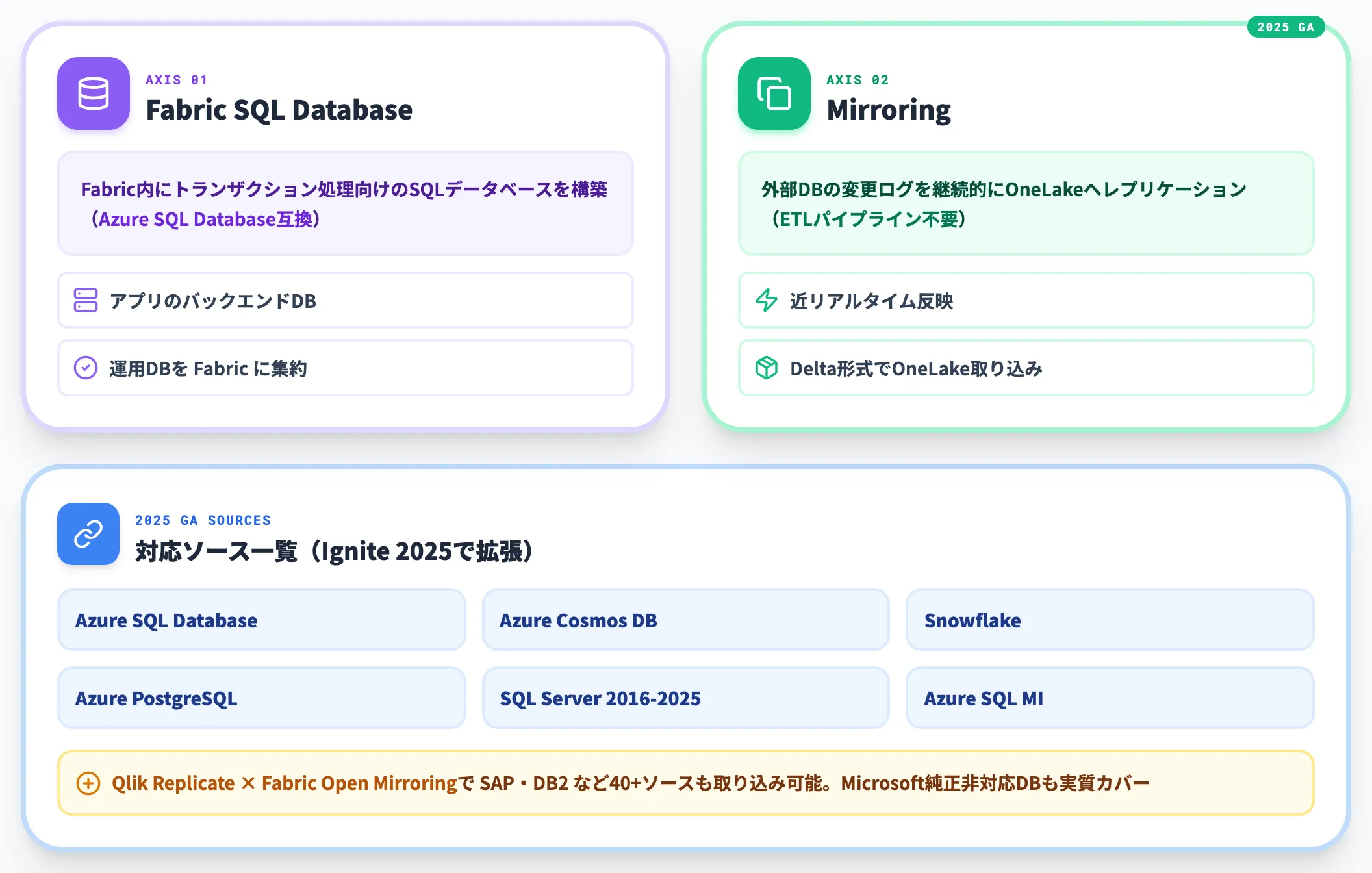Click the Mirroring heading
1372x873 pixels.
click(889, 110)
